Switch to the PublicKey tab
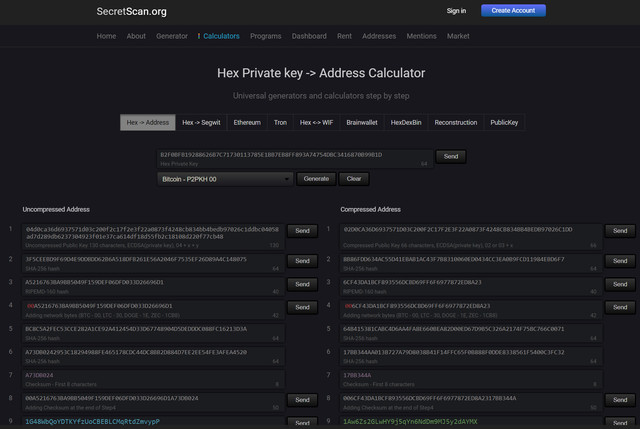This screenshot has width=640, height=429. click(504, 122)
